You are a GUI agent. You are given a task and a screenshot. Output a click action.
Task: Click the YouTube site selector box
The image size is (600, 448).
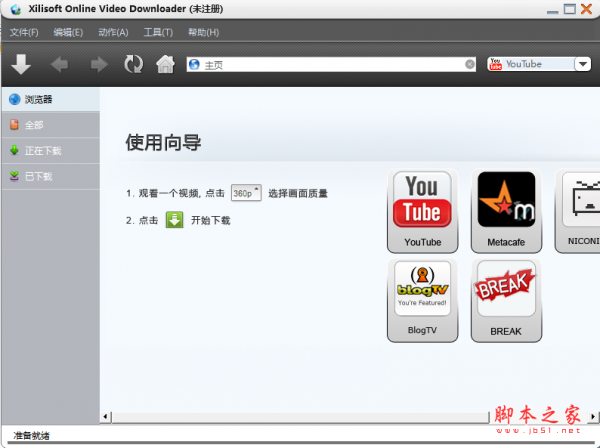click(539, 64)
